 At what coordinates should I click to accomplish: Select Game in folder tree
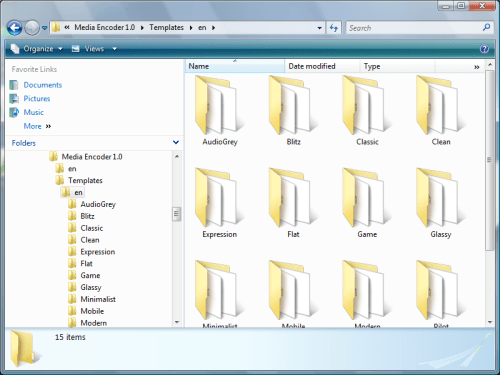coord(90,276)
